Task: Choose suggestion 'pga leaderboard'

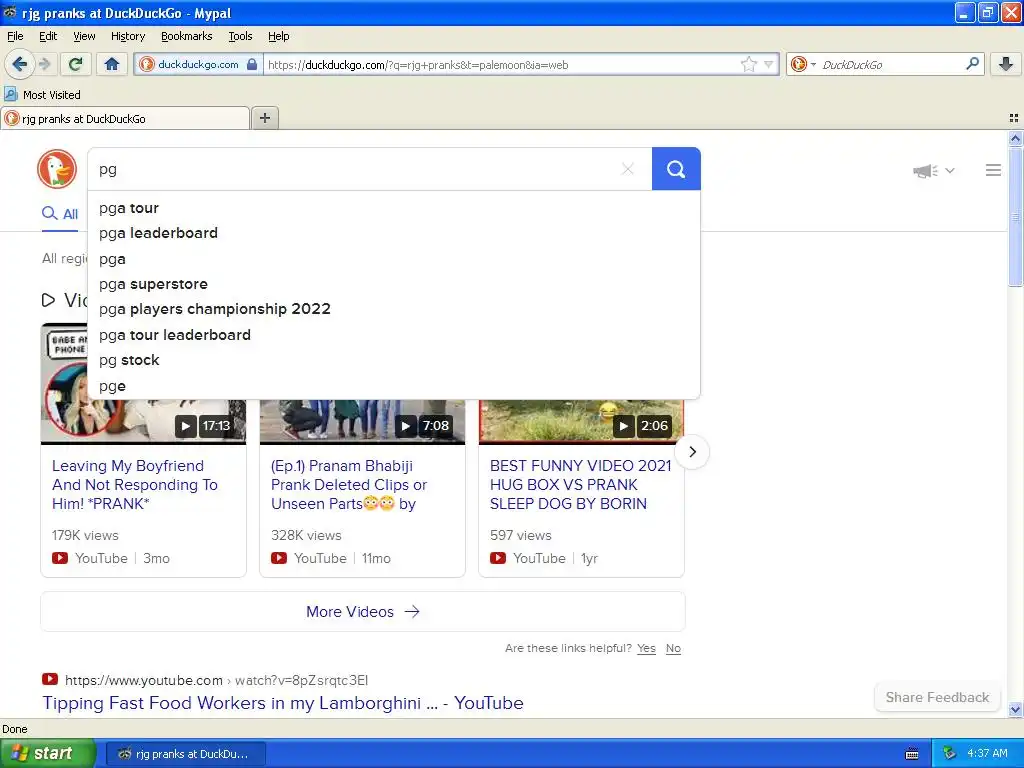Action: tap(394, 233)
